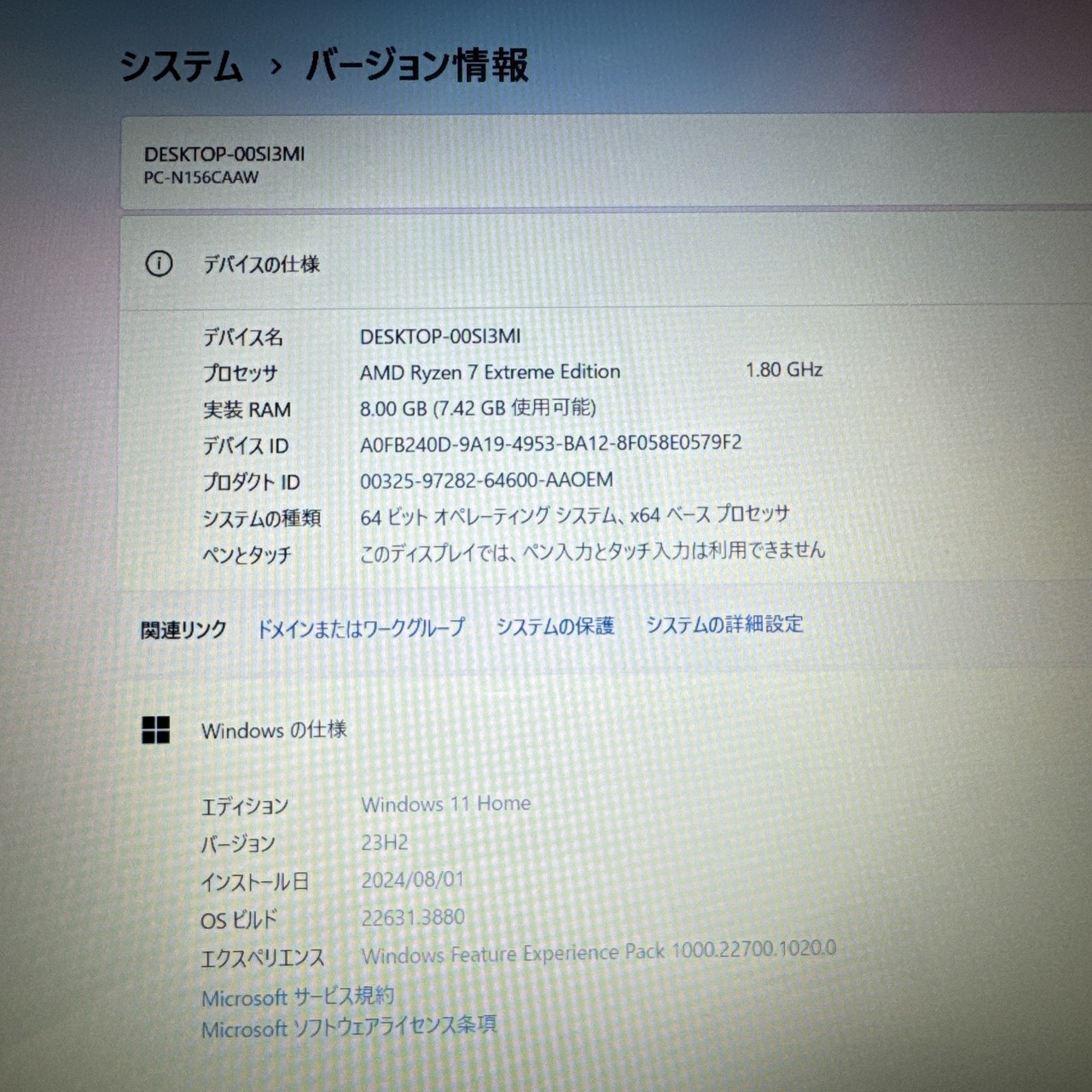This screenshot has height=1092, width=1092.
Task: Click the インストール日 label
Action: tap(254, 882)
